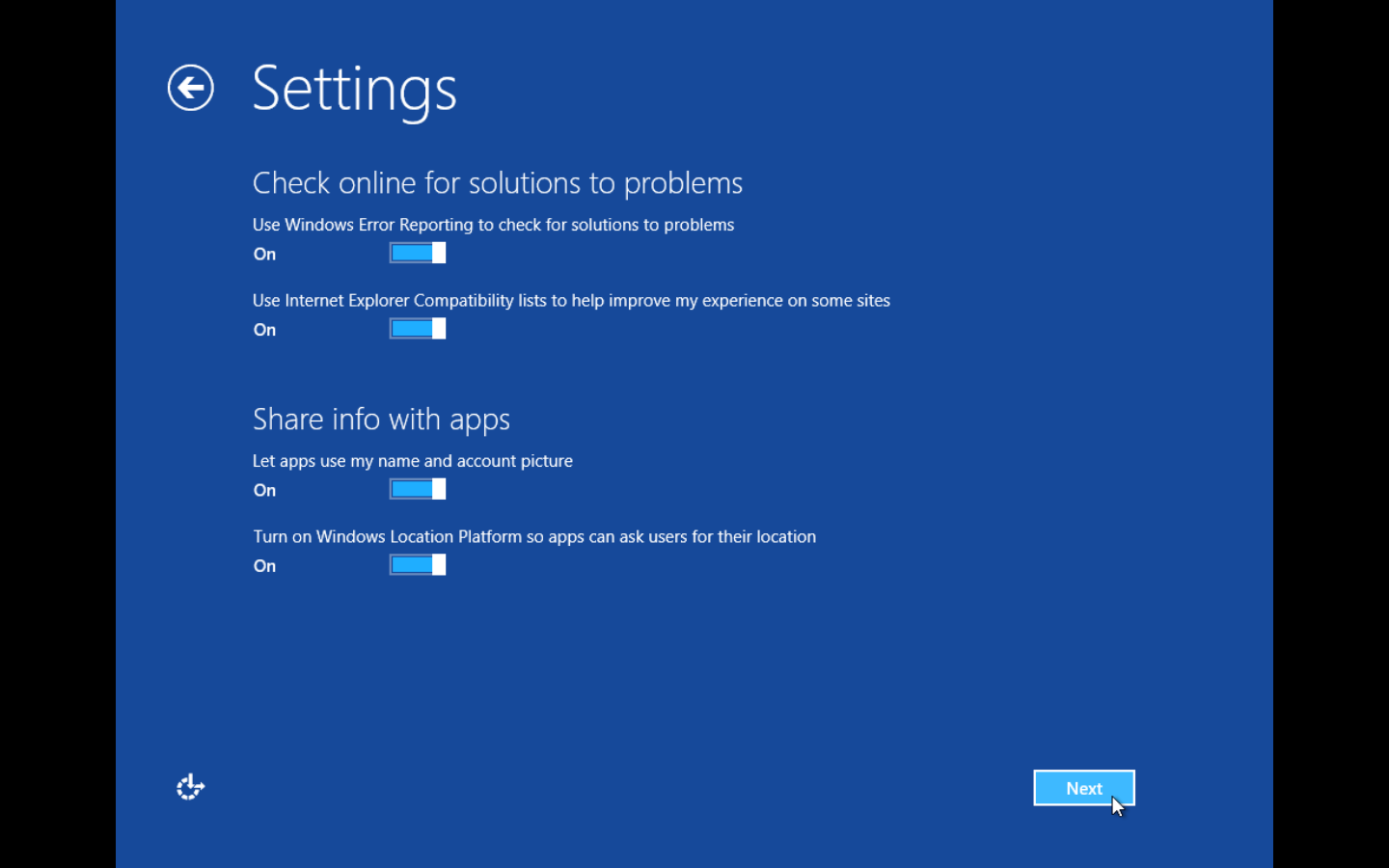Click the 'Check online for solutions to problems' heading
Screen dimensions: 1389x868
498,183
